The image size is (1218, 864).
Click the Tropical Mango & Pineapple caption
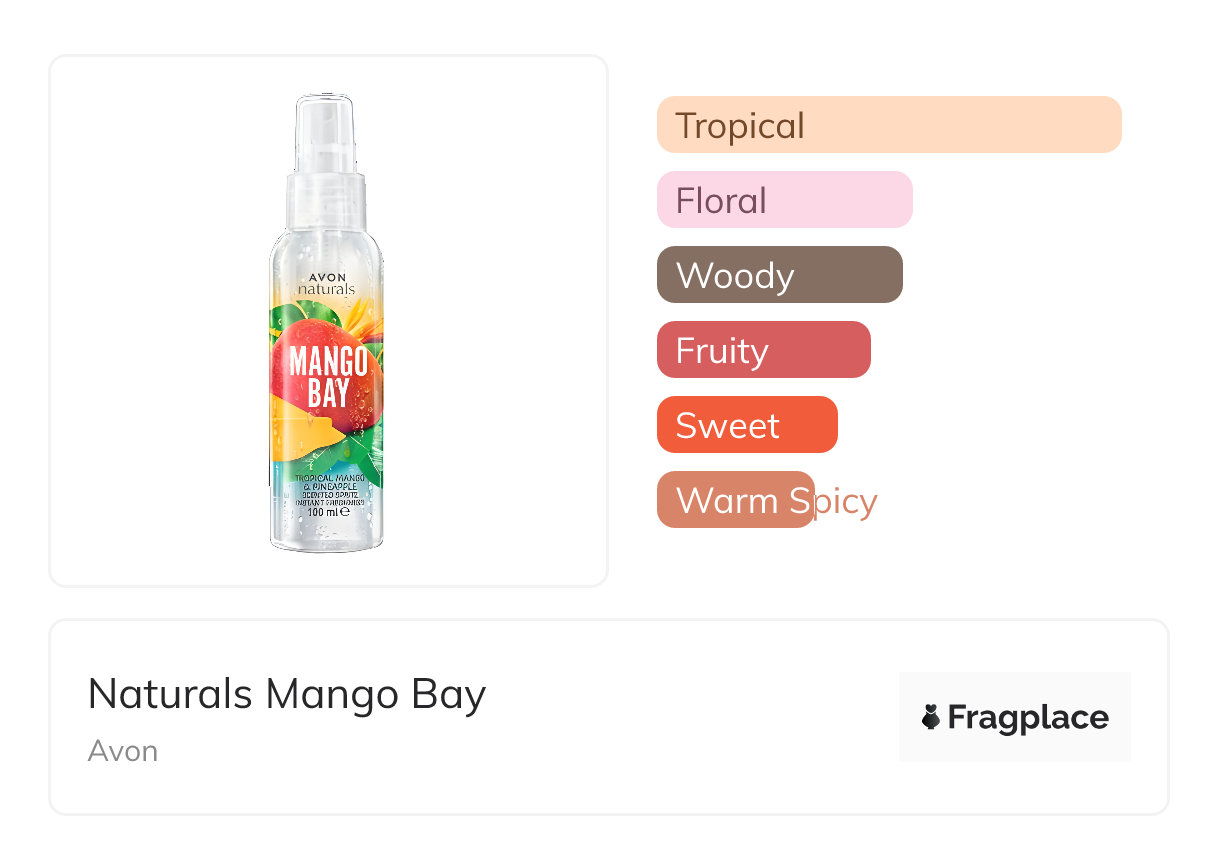pyautogui.click(x=327, y=485)
